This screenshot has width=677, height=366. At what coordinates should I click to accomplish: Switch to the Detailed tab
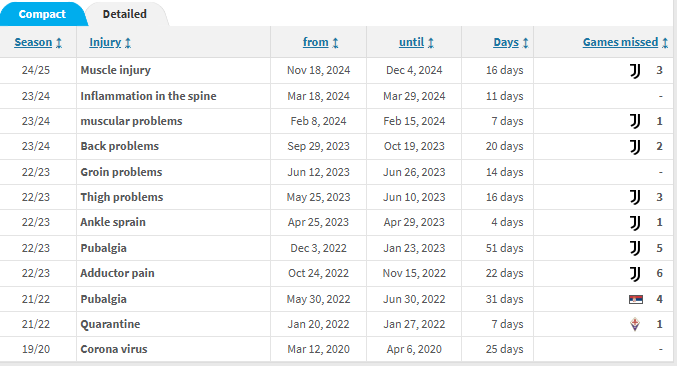pyautogui.click(x=125, y=14)
